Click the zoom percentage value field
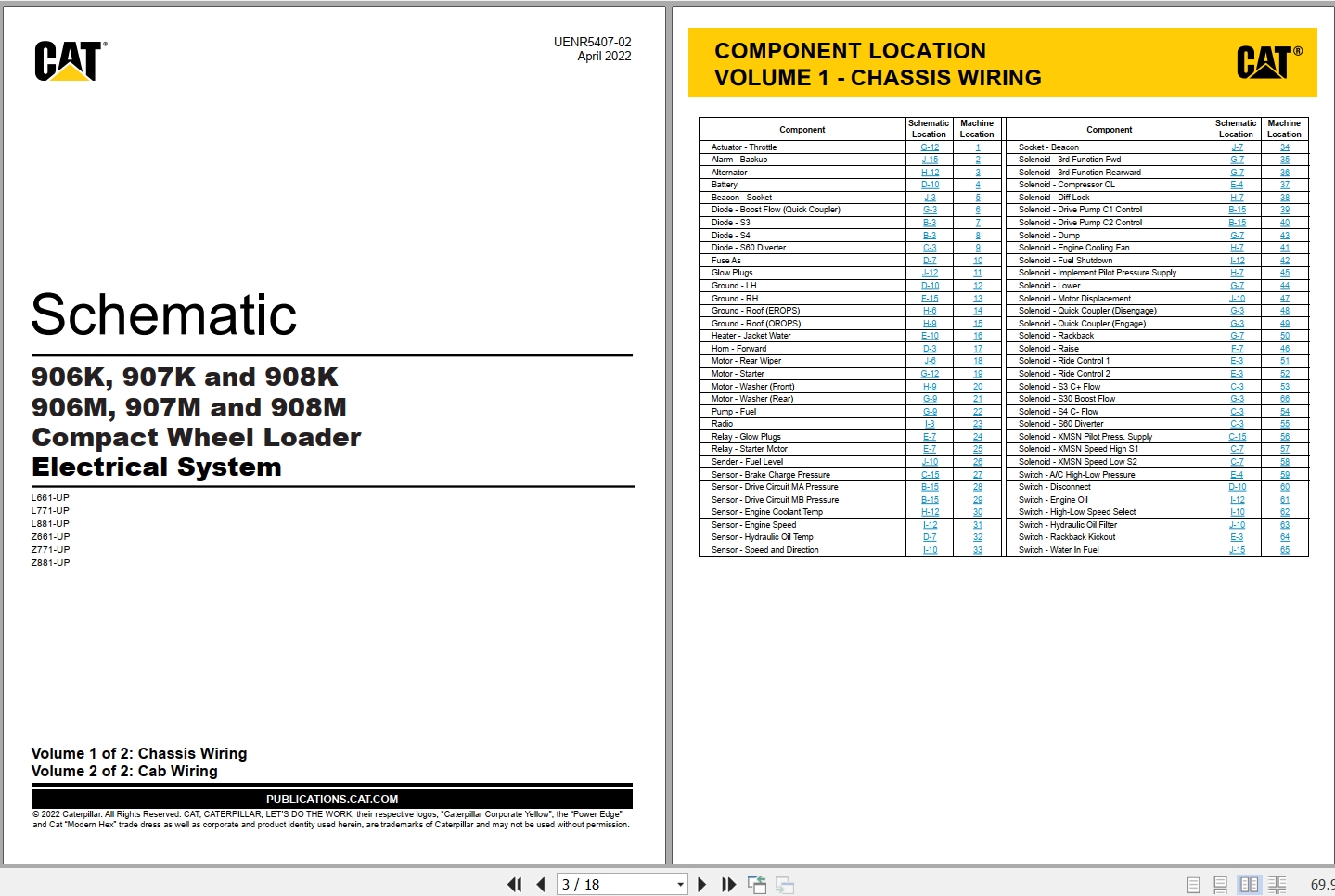 click(1321, 885)
